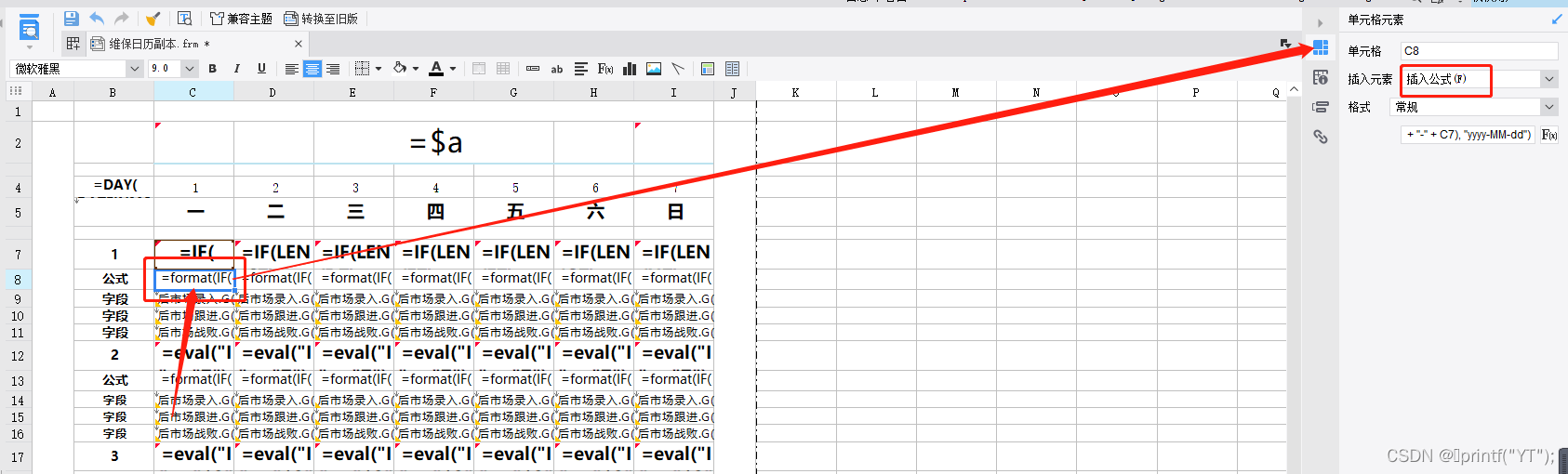This screenshot has height=474, width=1568.
Task: Align cell text center
Action: point(312,69)
